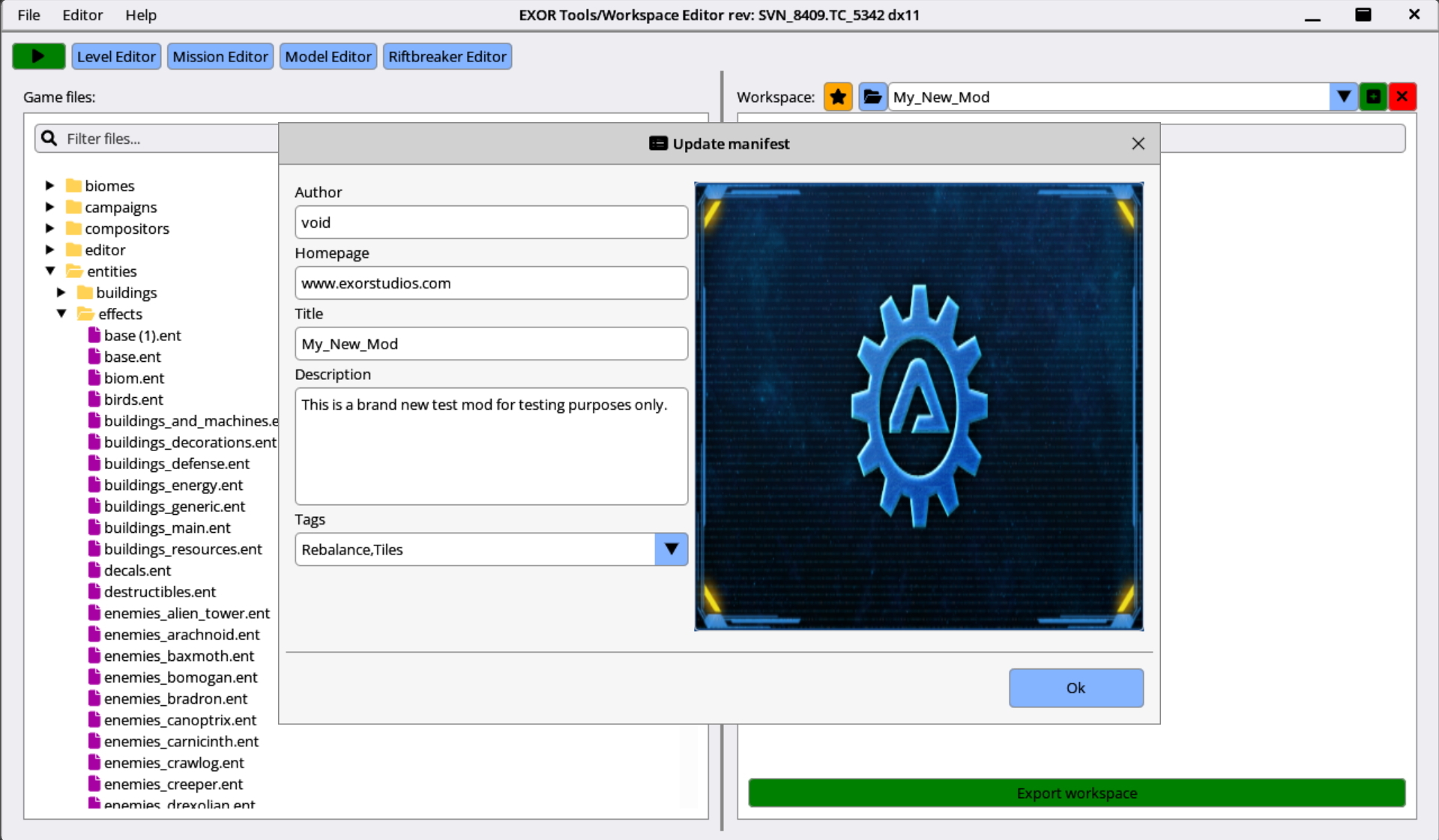
Task: Click the Description text area
Action: tap(492, 447)
